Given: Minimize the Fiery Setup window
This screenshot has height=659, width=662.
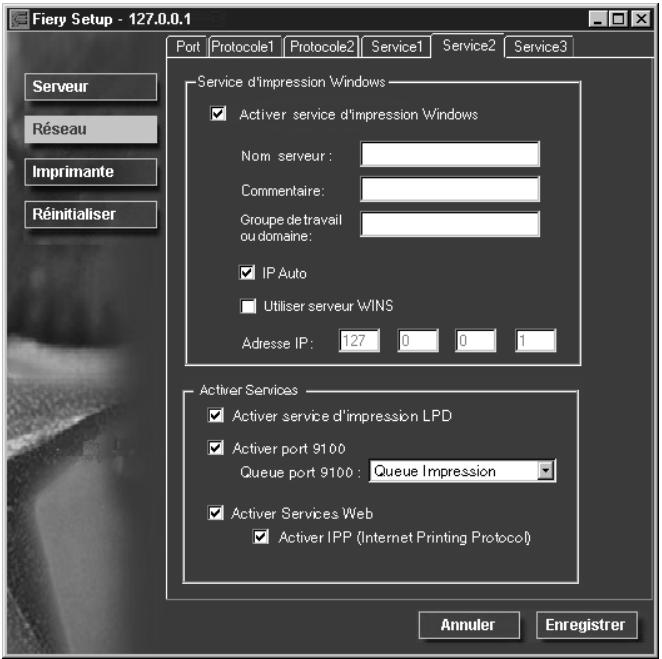Looking at the screenshot, I should (x=598, y=19).
